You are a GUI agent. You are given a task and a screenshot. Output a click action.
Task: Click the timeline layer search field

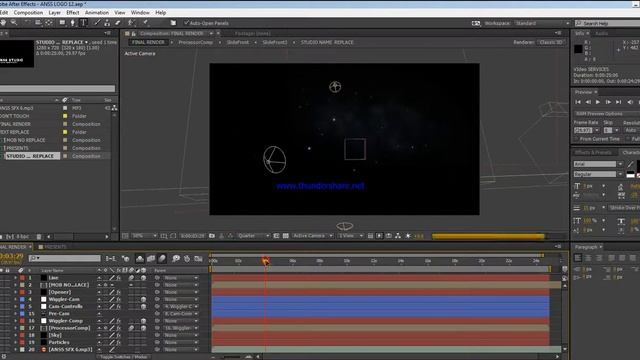[x=64, y=258]
